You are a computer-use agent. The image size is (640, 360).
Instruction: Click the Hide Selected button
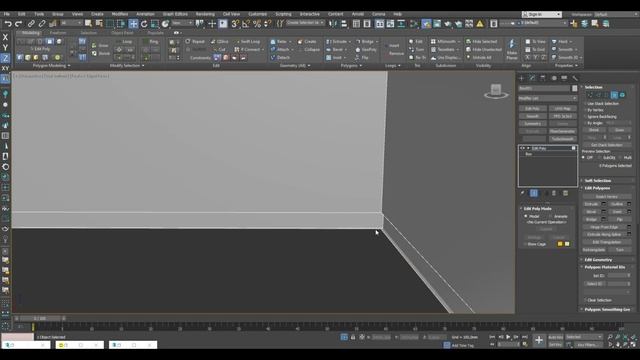[x=482, y=42]
